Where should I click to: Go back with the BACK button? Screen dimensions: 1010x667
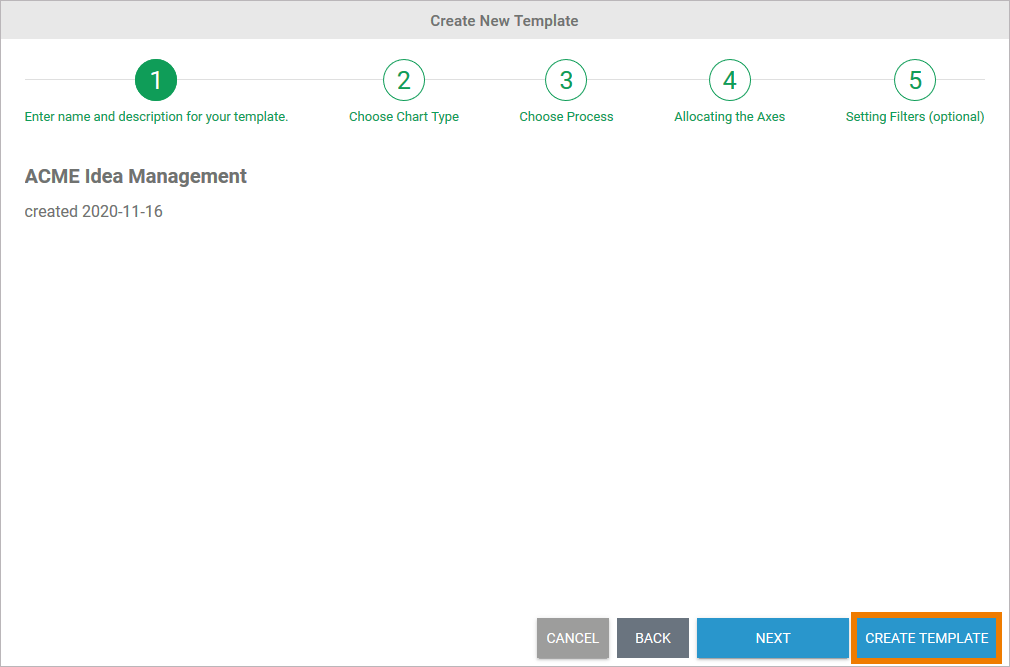(653, 638)
